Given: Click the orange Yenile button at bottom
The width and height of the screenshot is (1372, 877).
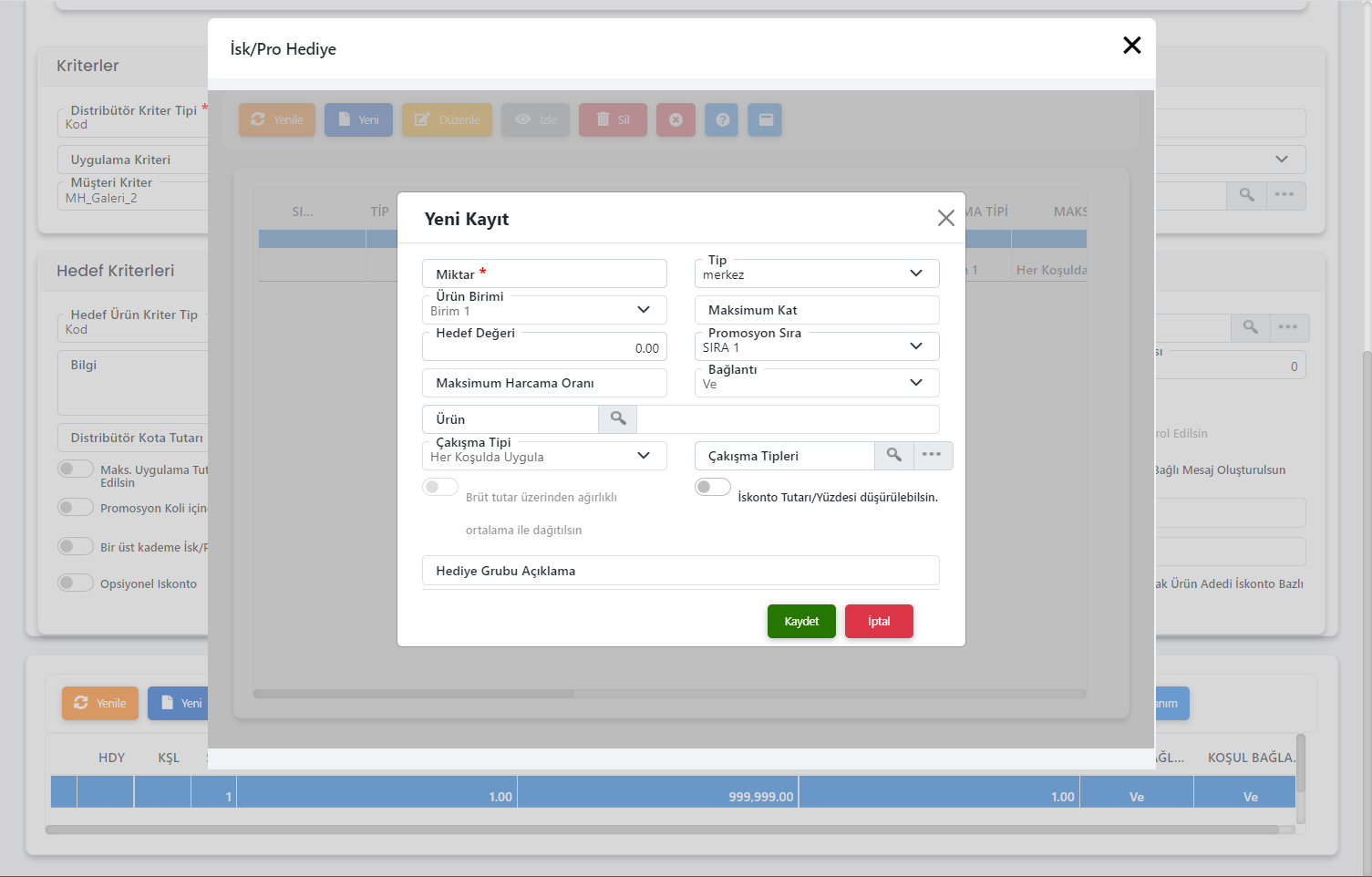Looking at the screenshot, I should 100,703.
